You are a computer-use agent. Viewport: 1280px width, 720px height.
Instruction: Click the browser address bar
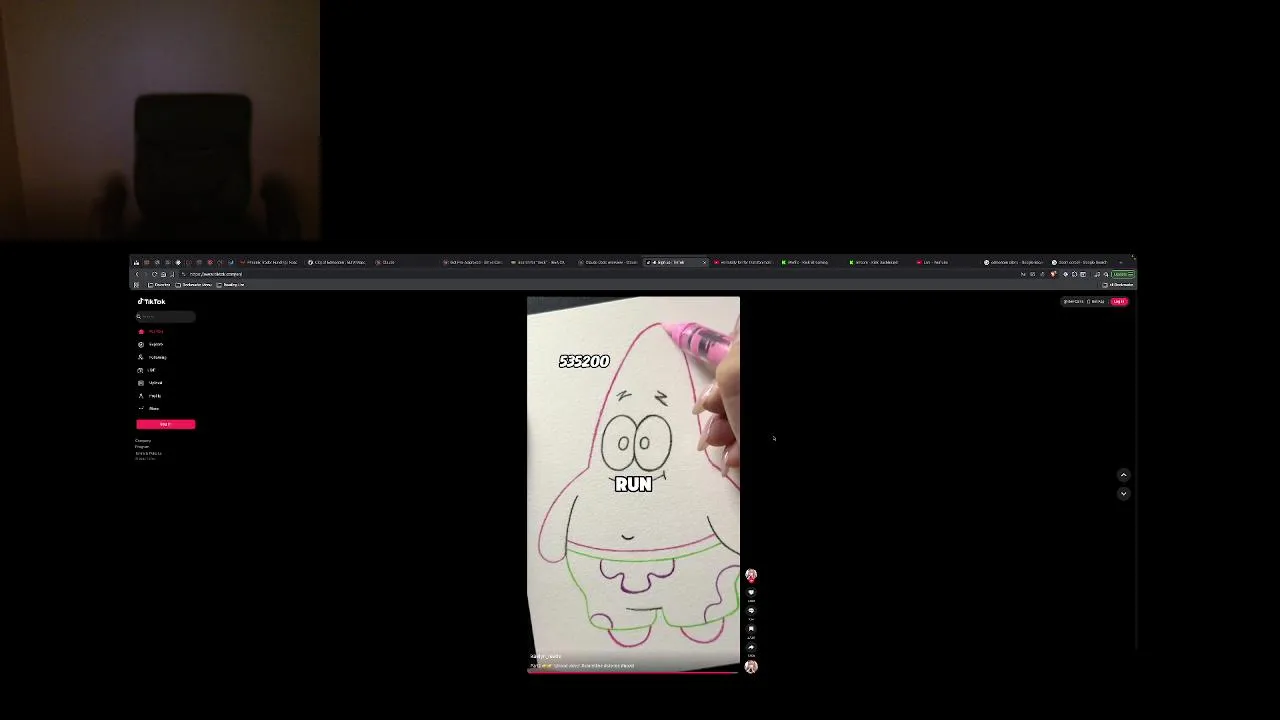tap(600, 274)
